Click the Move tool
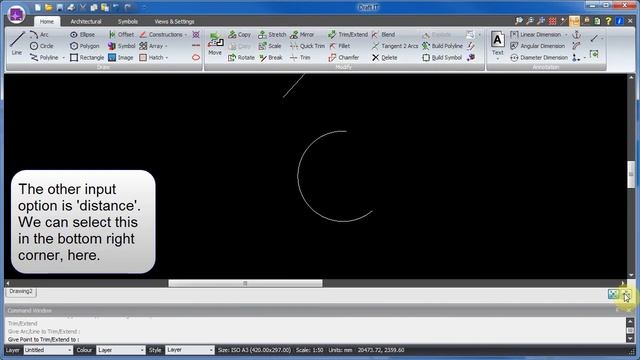The image size is (640, 360). (215, 44)
